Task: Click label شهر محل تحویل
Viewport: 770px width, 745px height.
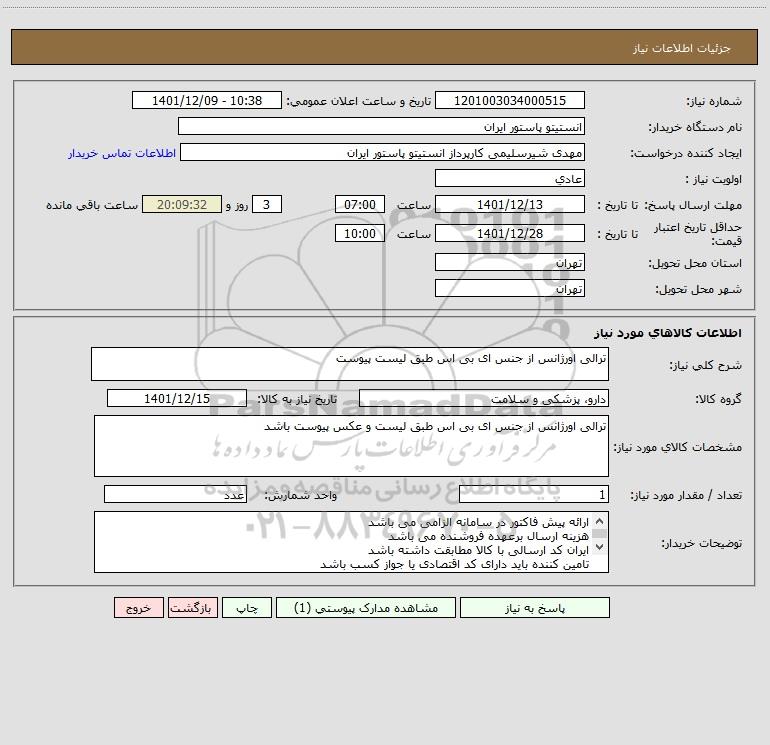Action: (698, 289)
